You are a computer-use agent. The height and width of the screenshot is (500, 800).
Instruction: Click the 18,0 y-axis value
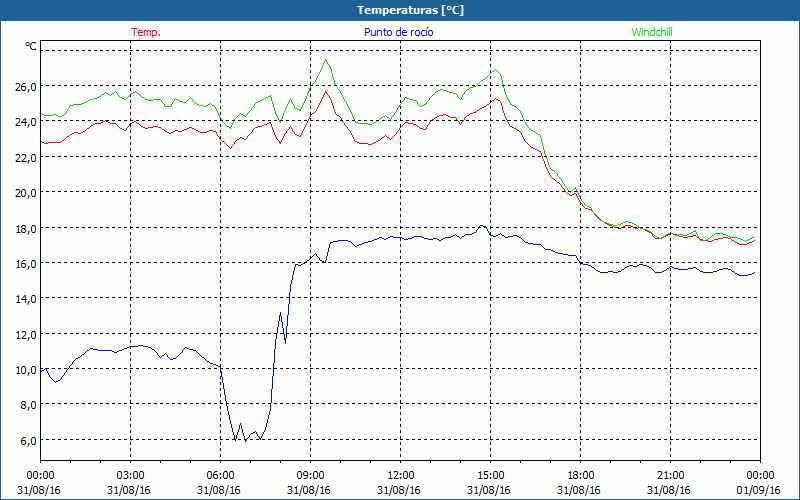[x=26, y=229]
